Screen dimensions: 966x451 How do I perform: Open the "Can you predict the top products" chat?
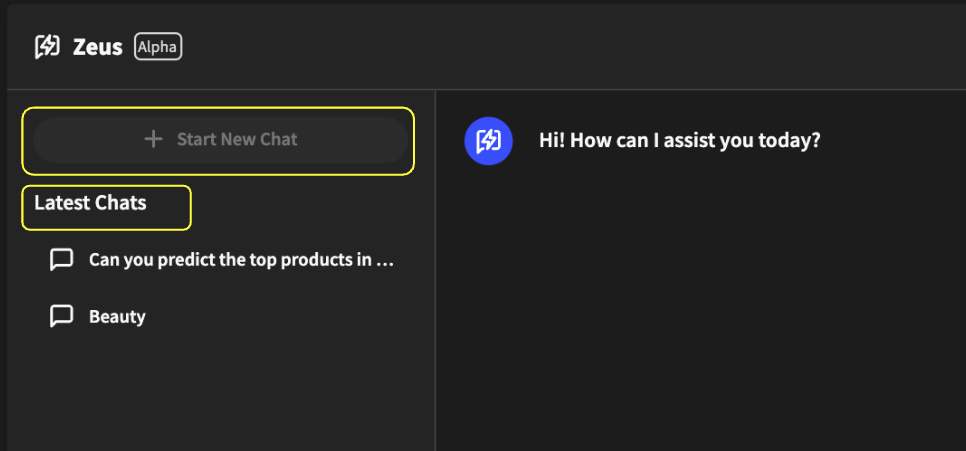(240, 260)
